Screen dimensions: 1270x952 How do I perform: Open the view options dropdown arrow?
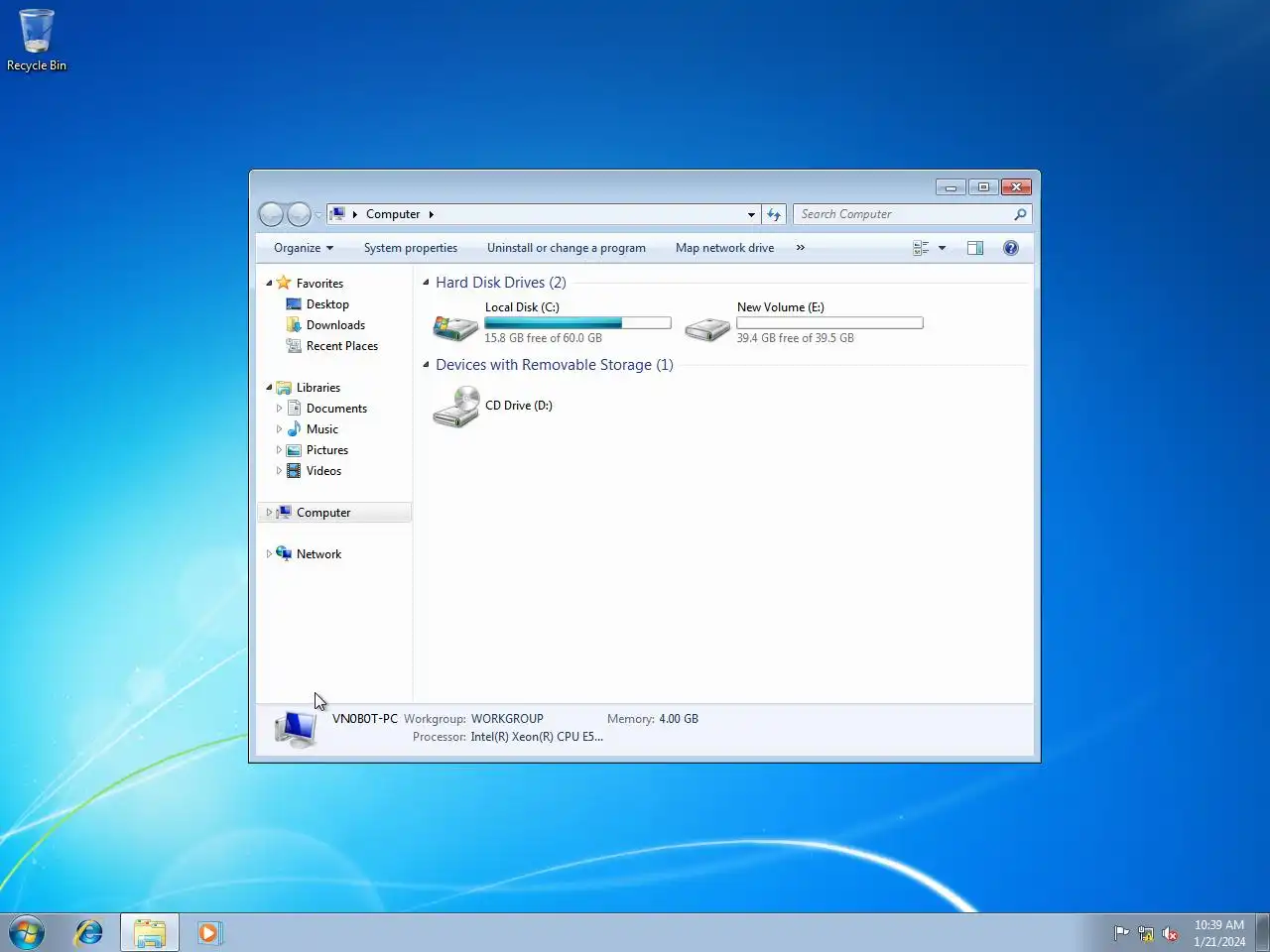(x=942, y=248)
